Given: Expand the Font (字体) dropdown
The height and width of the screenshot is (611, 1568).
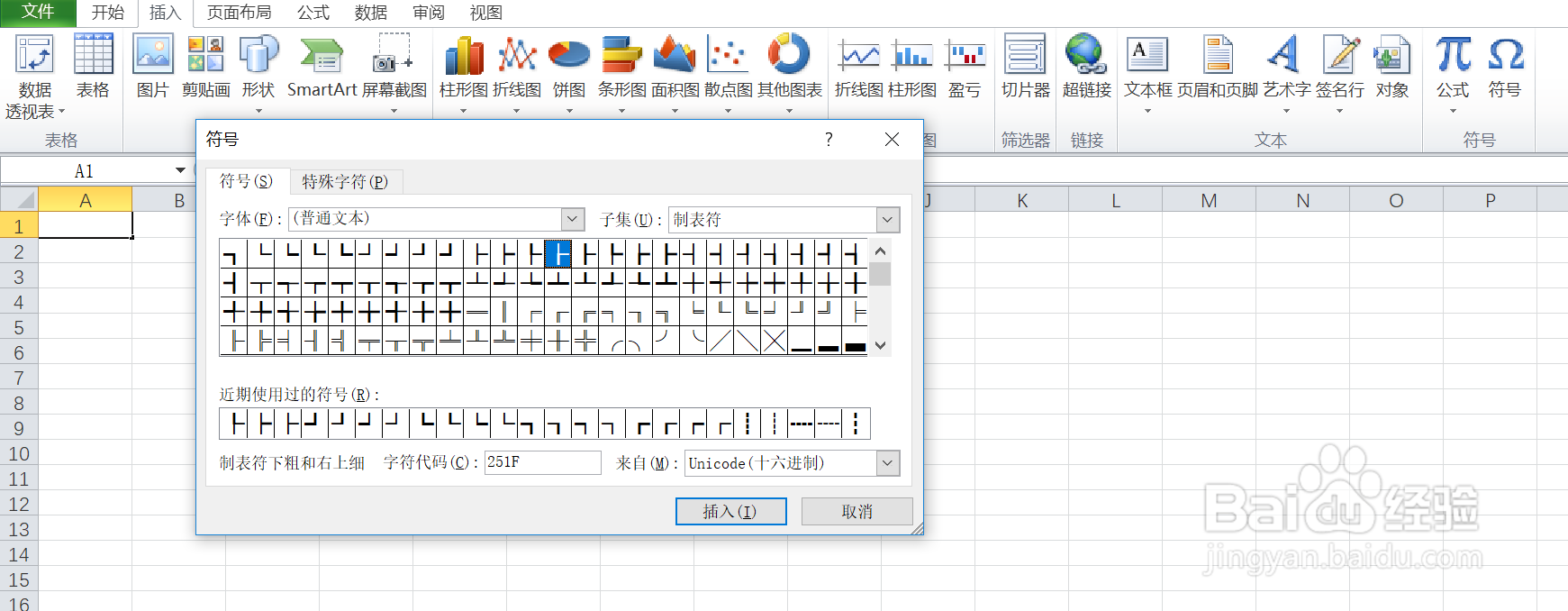Looking at the screenshot, I should point(573,219).
